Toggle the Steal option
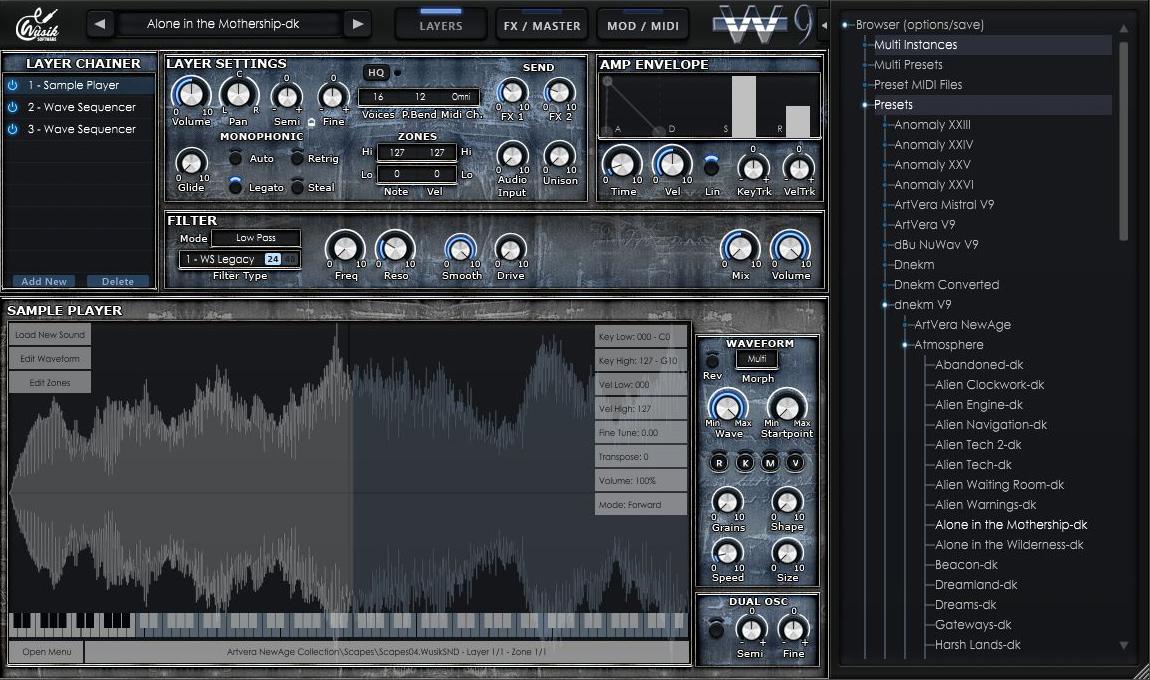Image resolution: width=1150 pixels, height=680 pixels. [297, 187]
